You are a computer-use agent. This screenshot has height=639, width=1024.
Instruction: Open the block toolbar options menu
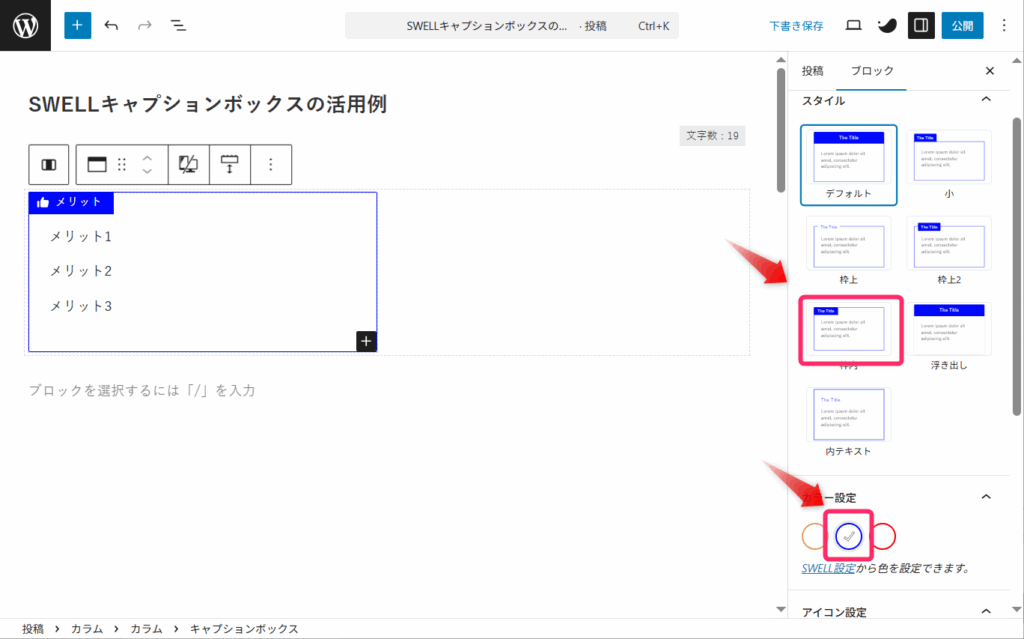pos(270,165)
